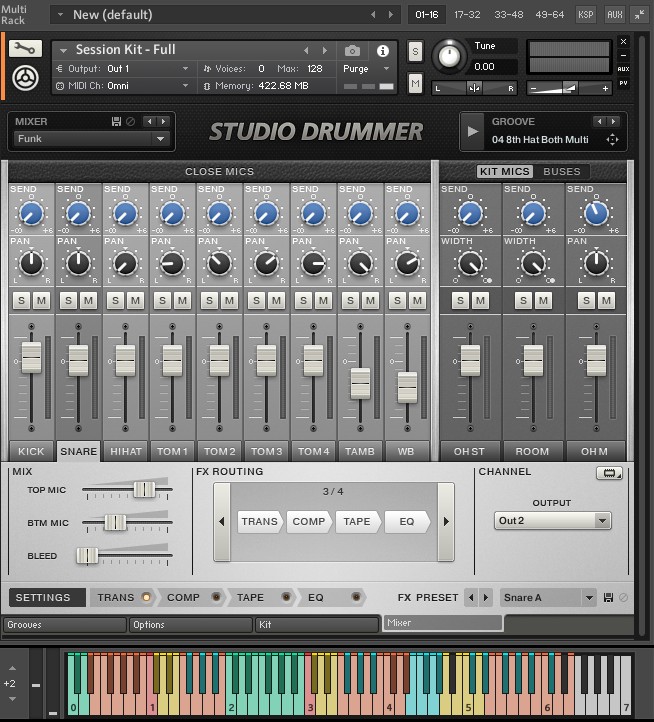Open the MIDI Ch Omni dropdown

point(123,86)
